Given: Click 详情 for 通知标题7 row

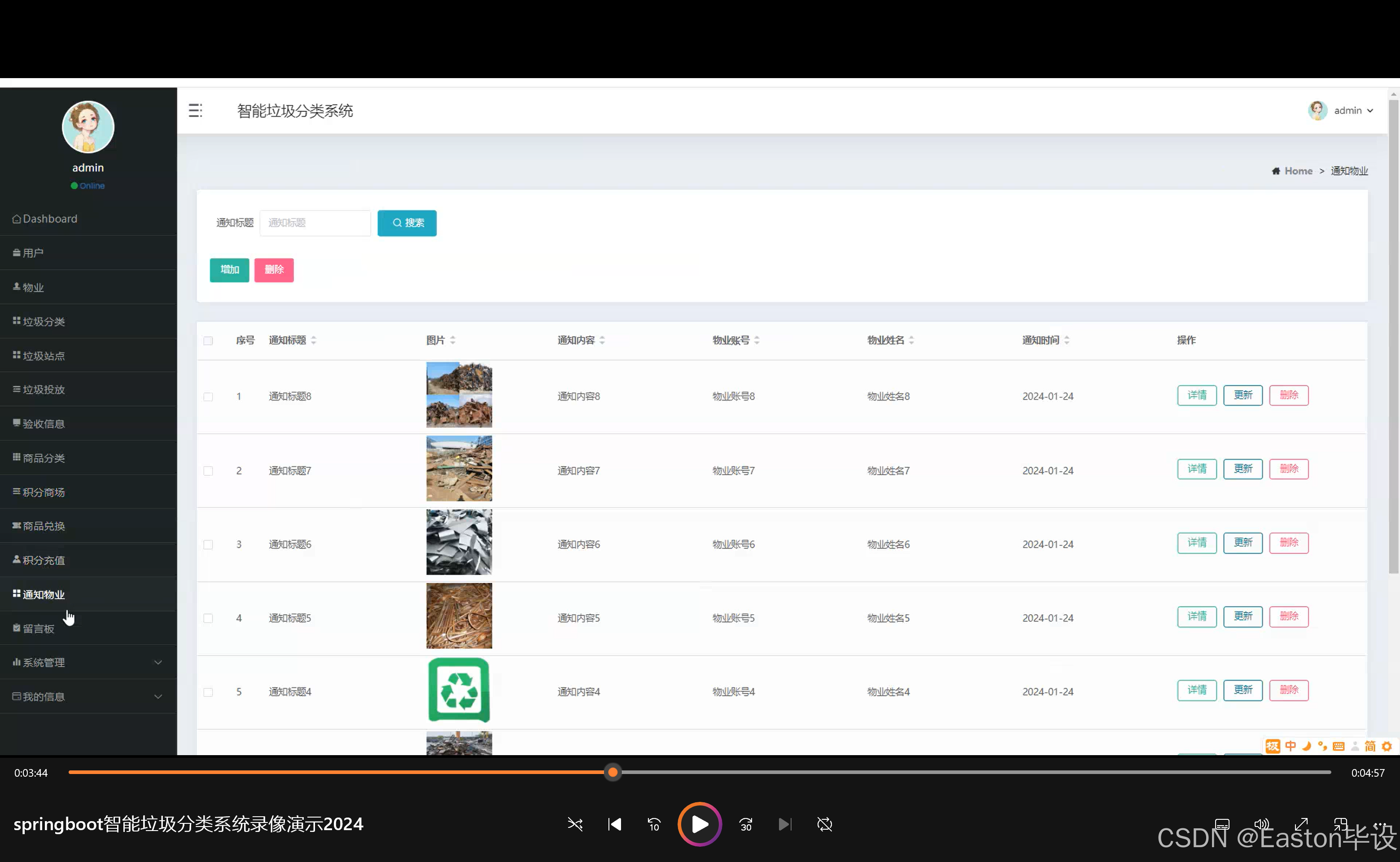Looking at the screenshot, I should click(1197, 469).
